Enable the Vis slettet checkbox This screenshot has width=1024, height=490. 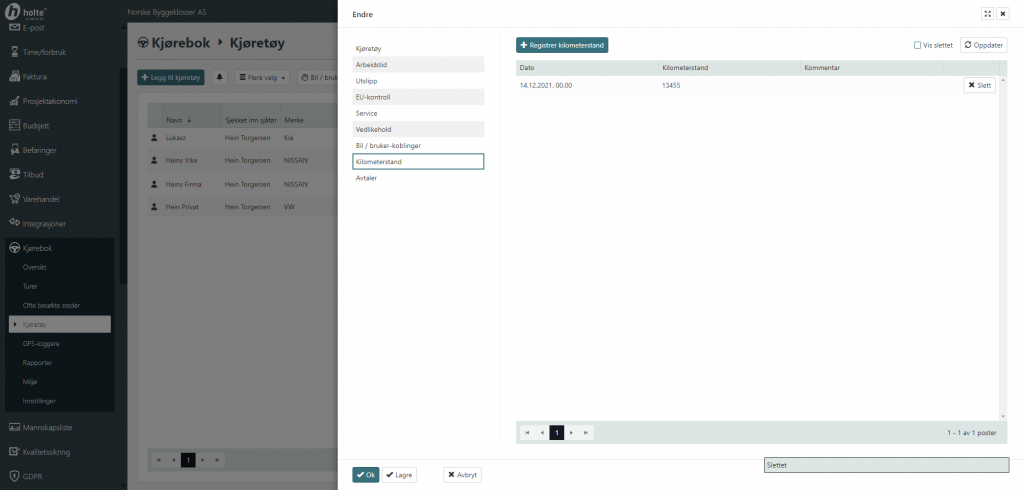click(x=918, y=45)
